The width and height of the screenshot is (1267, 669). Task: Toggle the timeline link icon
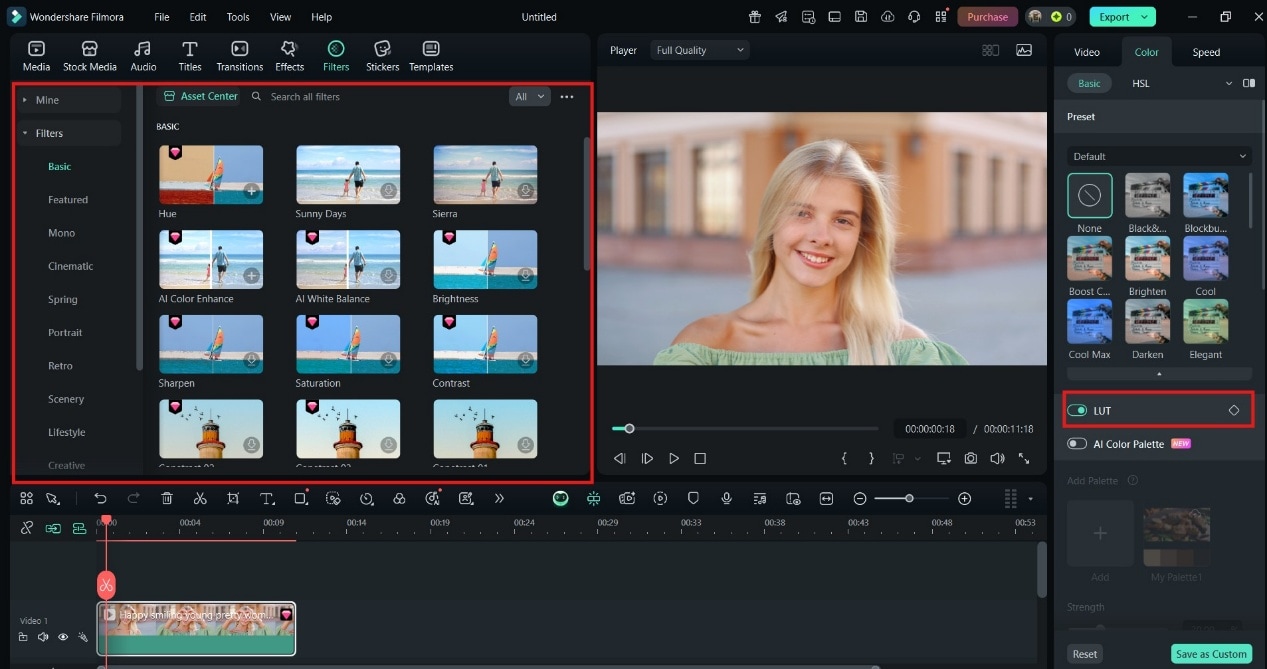(x=27, y=528)
